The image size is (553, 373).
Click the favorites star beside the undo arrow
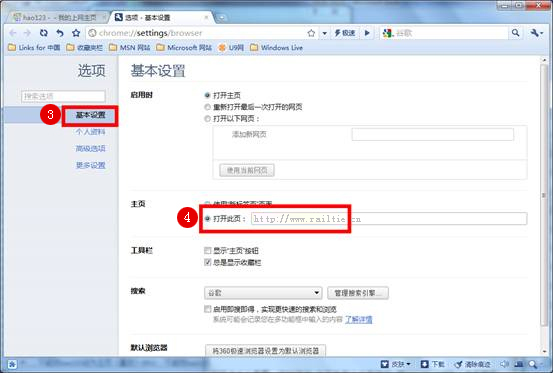[x=76, y=33]
